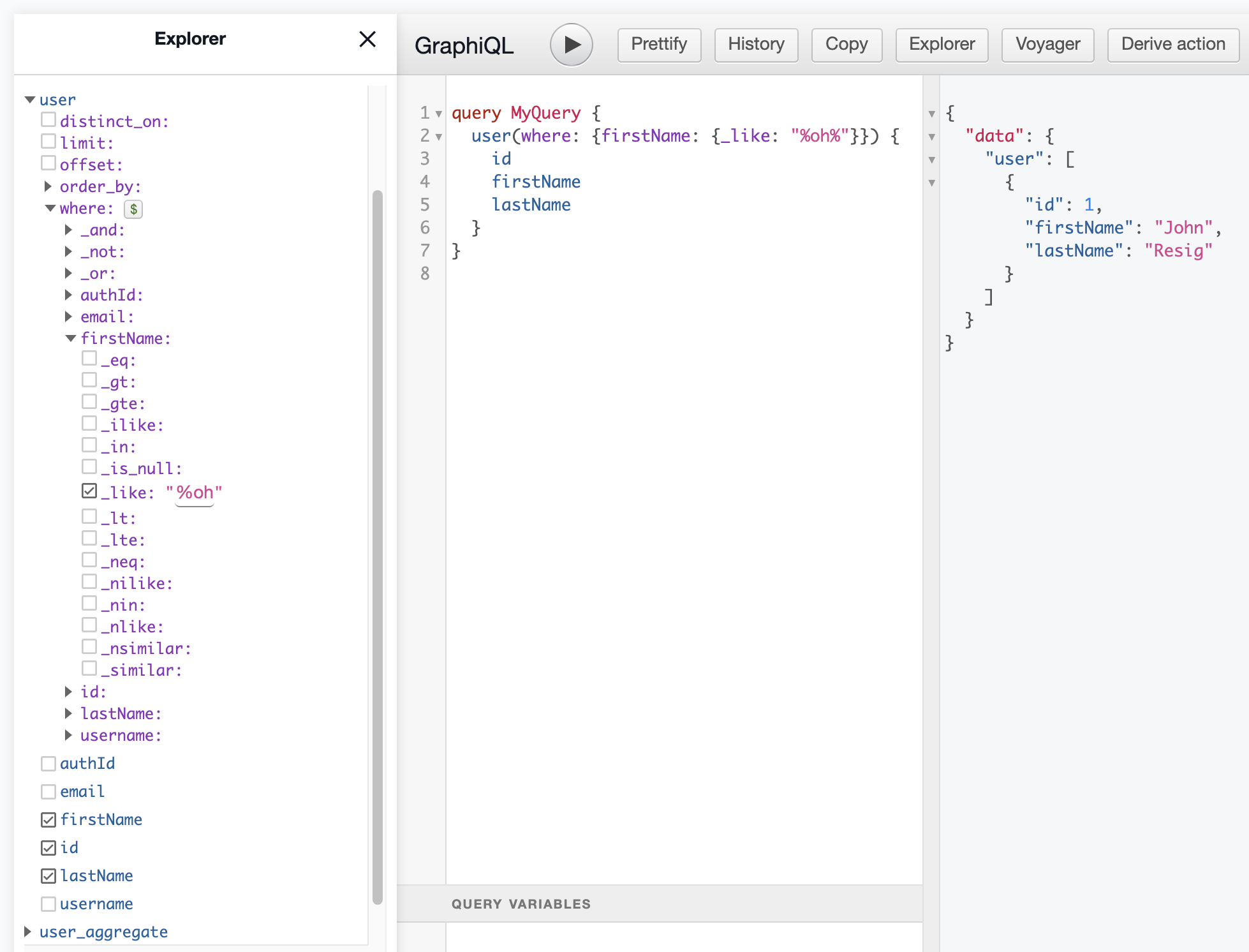Check the _neq operator checkbox
The height and width of the screenshot is (952, 1249).
[89, 560]
